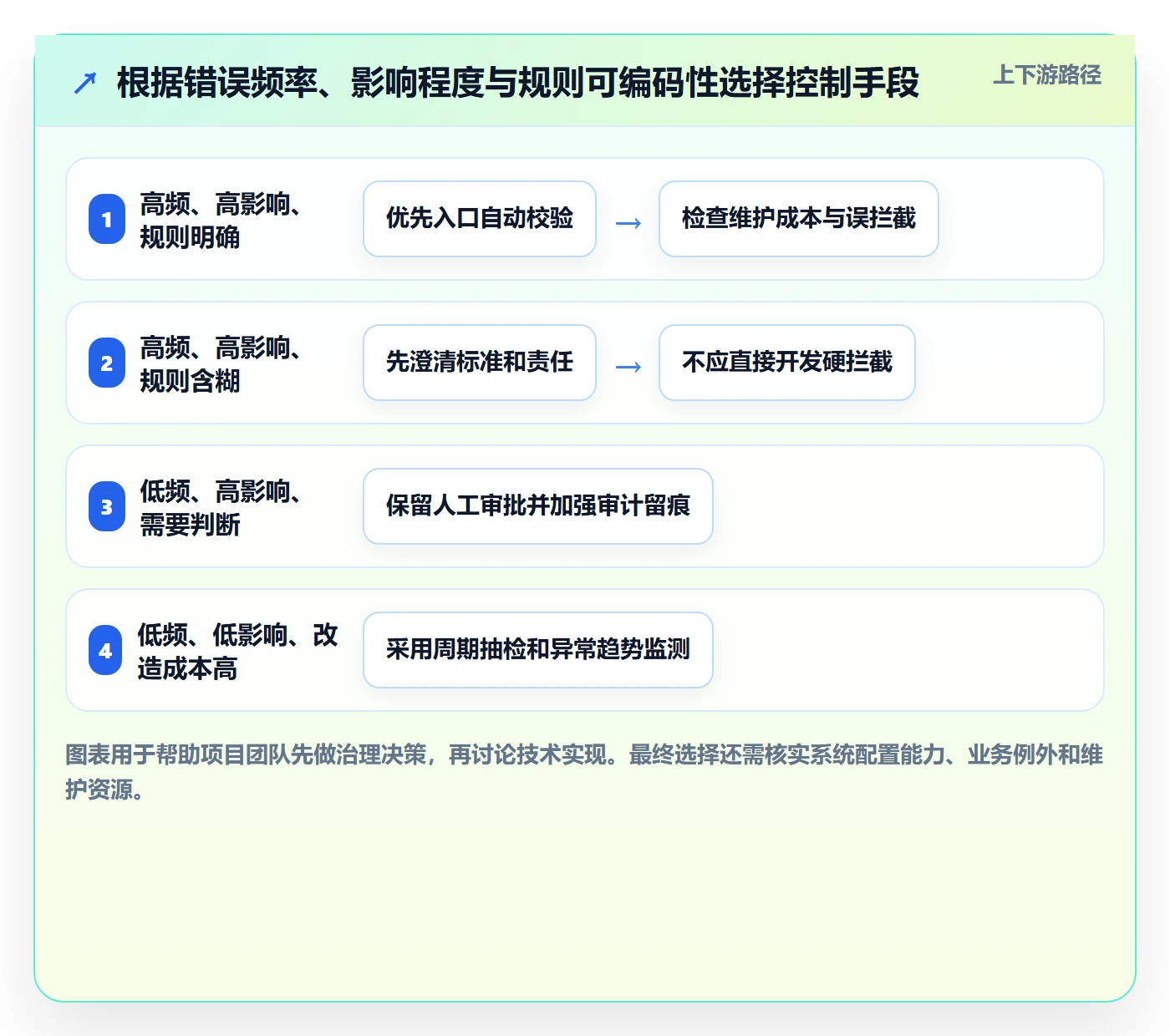Viewport: 1170px width, 1036px height.
Task: Click the title 根据错误频率、影响程度与规则可编码性选择控制手段
Action: tap(518, 83)
